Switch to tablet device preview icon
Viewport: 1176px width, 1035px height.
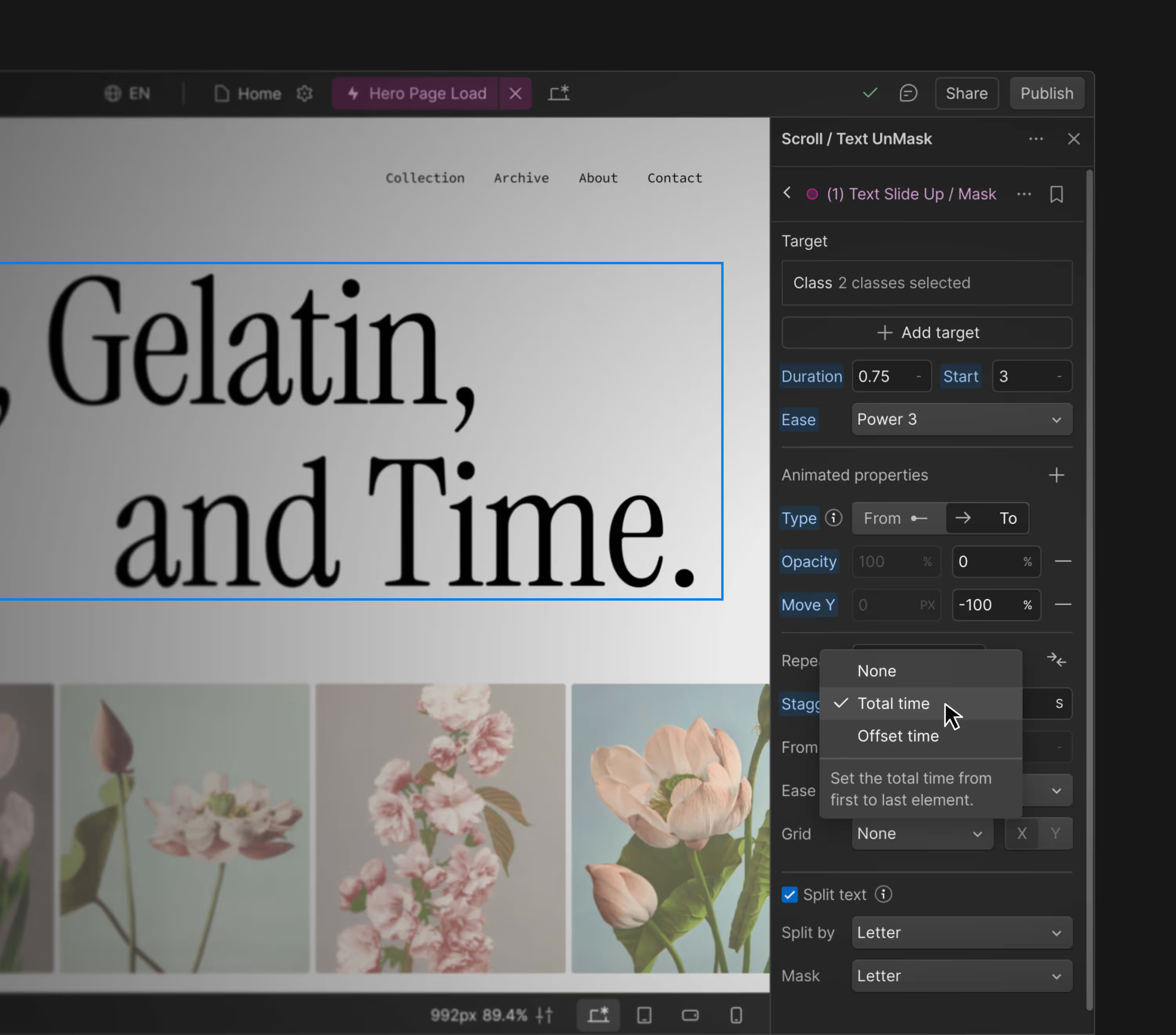point(644,1015)
